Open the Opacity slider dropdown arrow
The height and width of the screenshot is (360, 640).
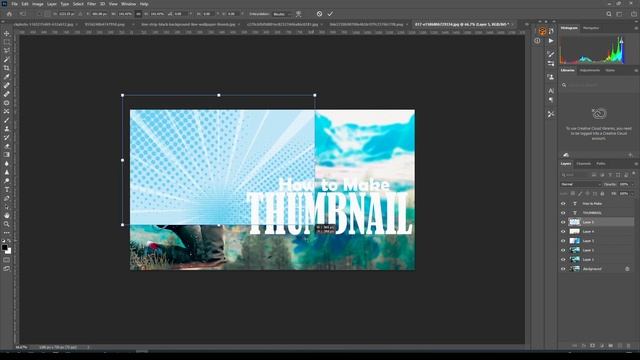tap(633, 184)
